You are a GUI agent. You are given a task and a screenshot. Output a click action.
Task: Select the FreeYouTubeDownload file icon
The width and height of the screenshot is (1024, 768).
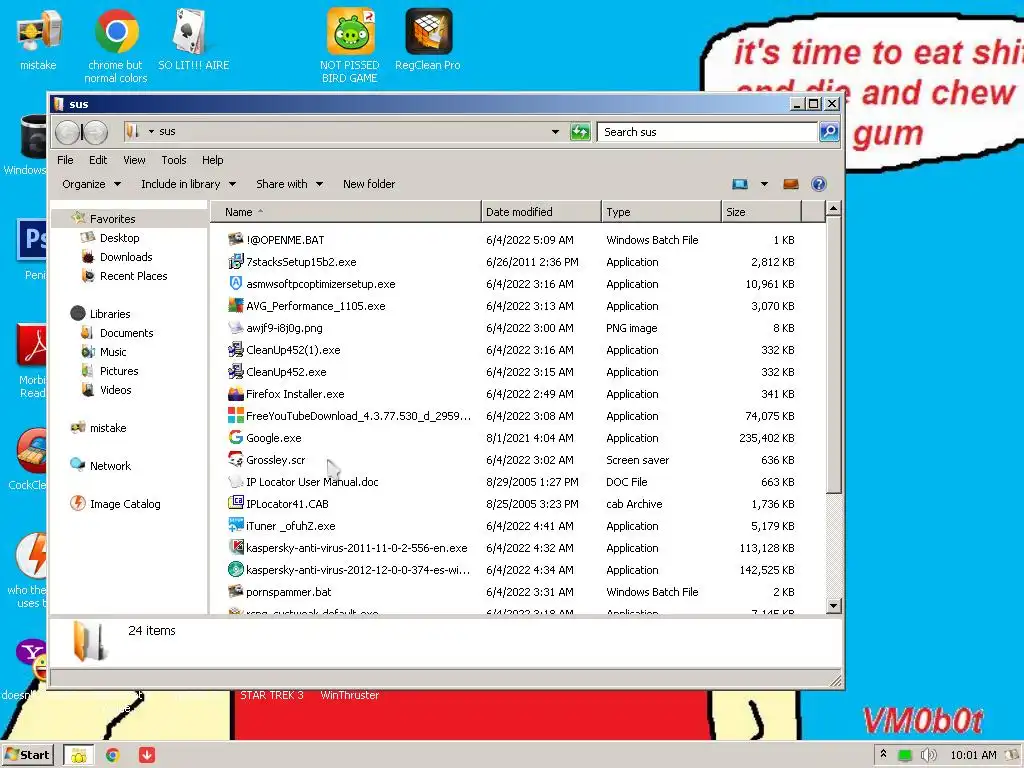pyautogui.click(x=235, y=415)
